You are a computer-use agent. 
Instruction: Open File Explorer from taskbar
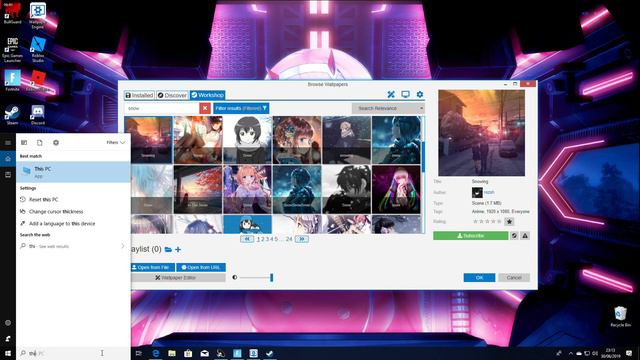172,353
